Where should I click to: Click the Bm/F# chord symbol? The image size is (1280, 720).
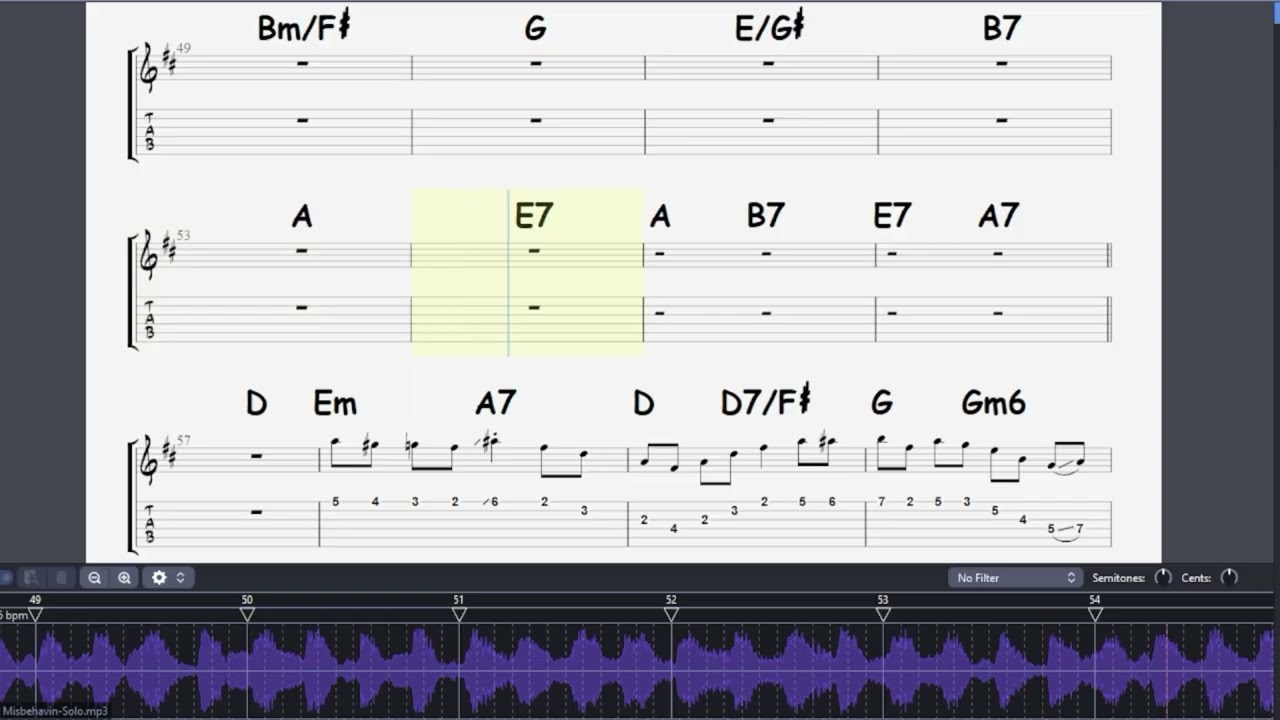(304, 27)
